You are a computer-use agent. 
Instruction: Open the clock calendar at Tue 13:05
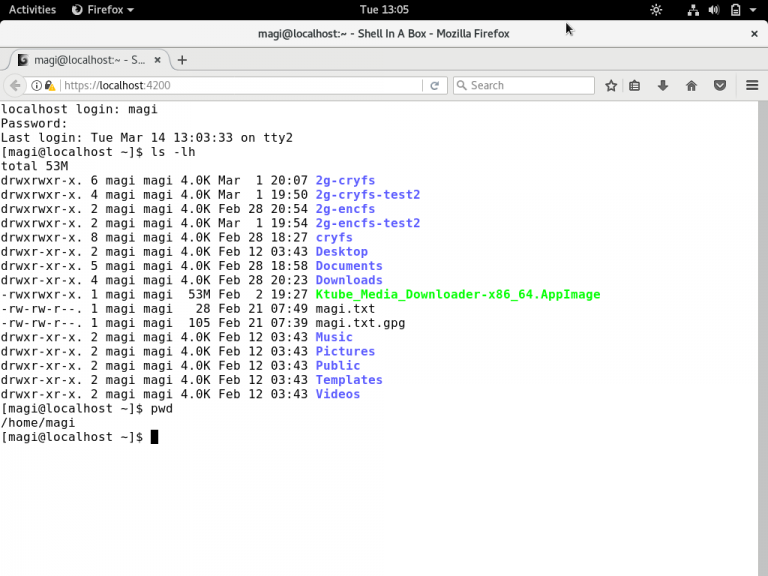384,9
